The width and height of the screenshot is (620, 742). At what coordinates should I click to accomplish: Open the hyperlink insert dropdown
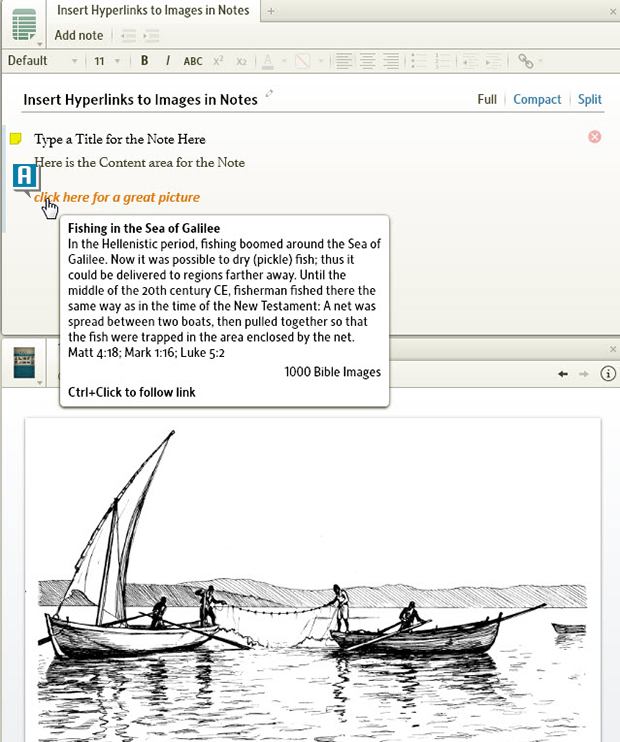[528, 61]
